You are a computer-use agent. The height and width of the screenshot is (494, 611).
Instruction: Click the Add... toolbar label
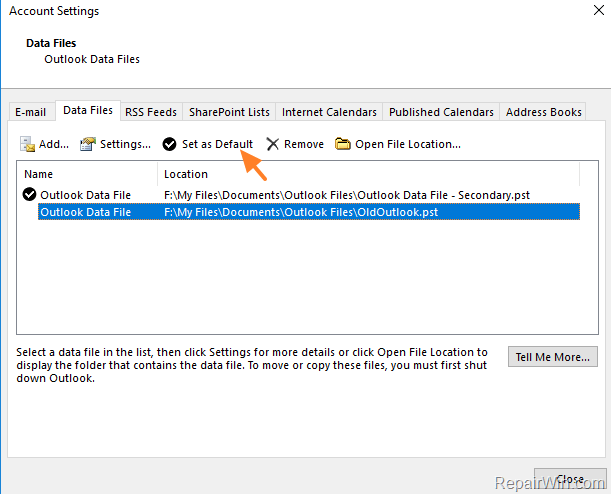coord(54,144)
